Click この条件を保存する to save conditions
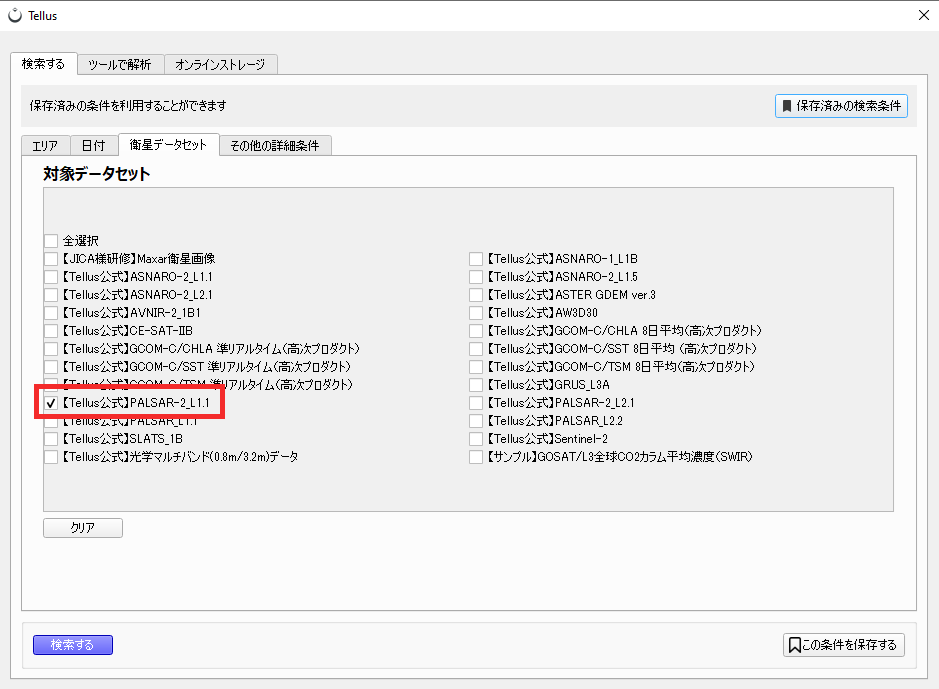Screen dimensions: 939x689 click(x=843, y=645)
